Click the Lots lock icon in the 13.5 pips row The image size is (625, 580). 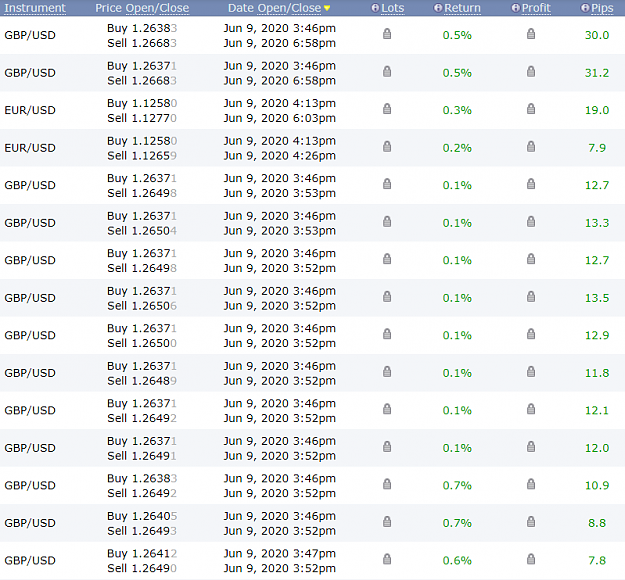[x=387, y=297]
